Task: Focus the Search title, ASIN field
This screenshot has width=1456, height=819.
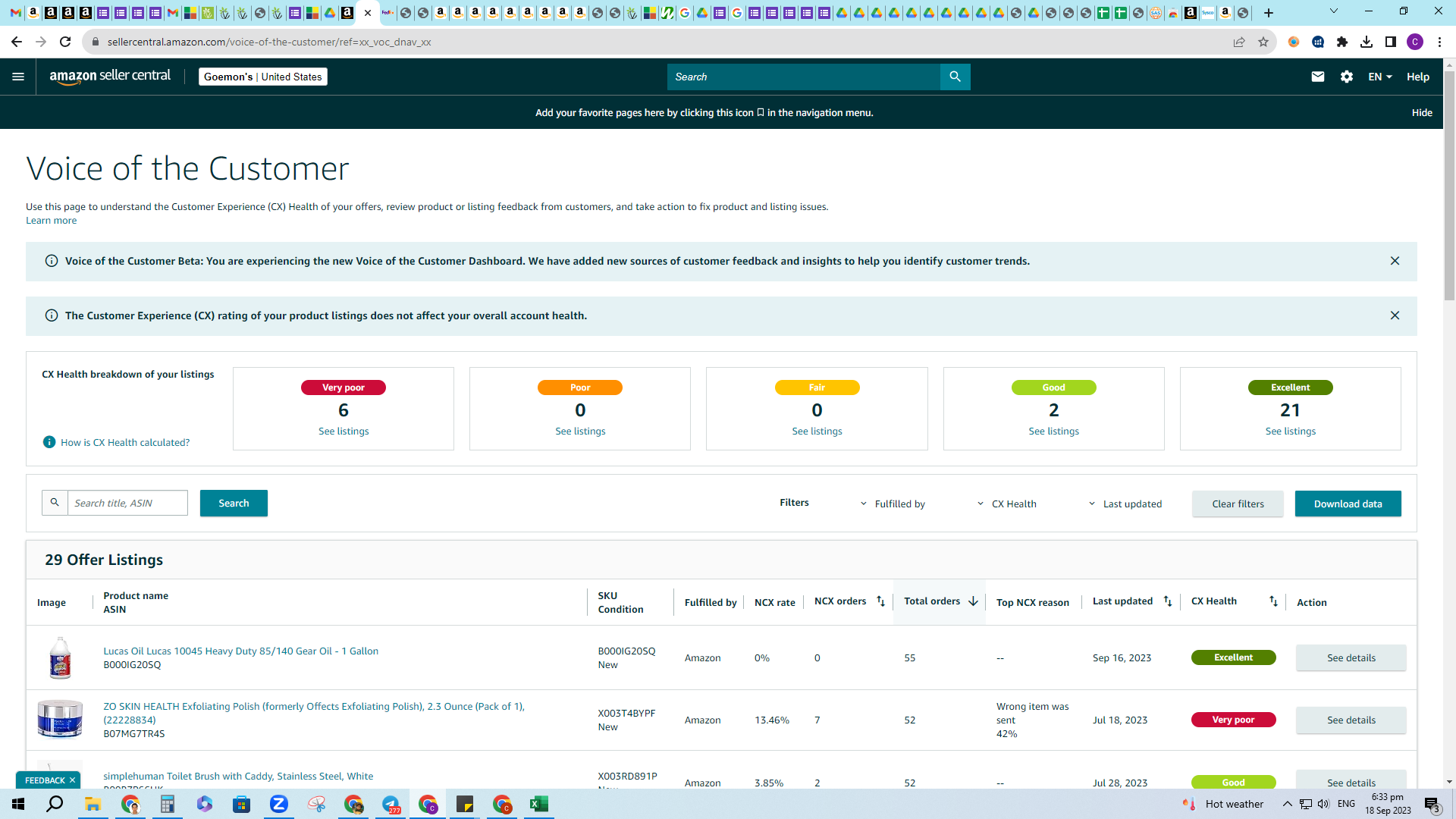Action: pyautogui.click(x=127, y=503)
